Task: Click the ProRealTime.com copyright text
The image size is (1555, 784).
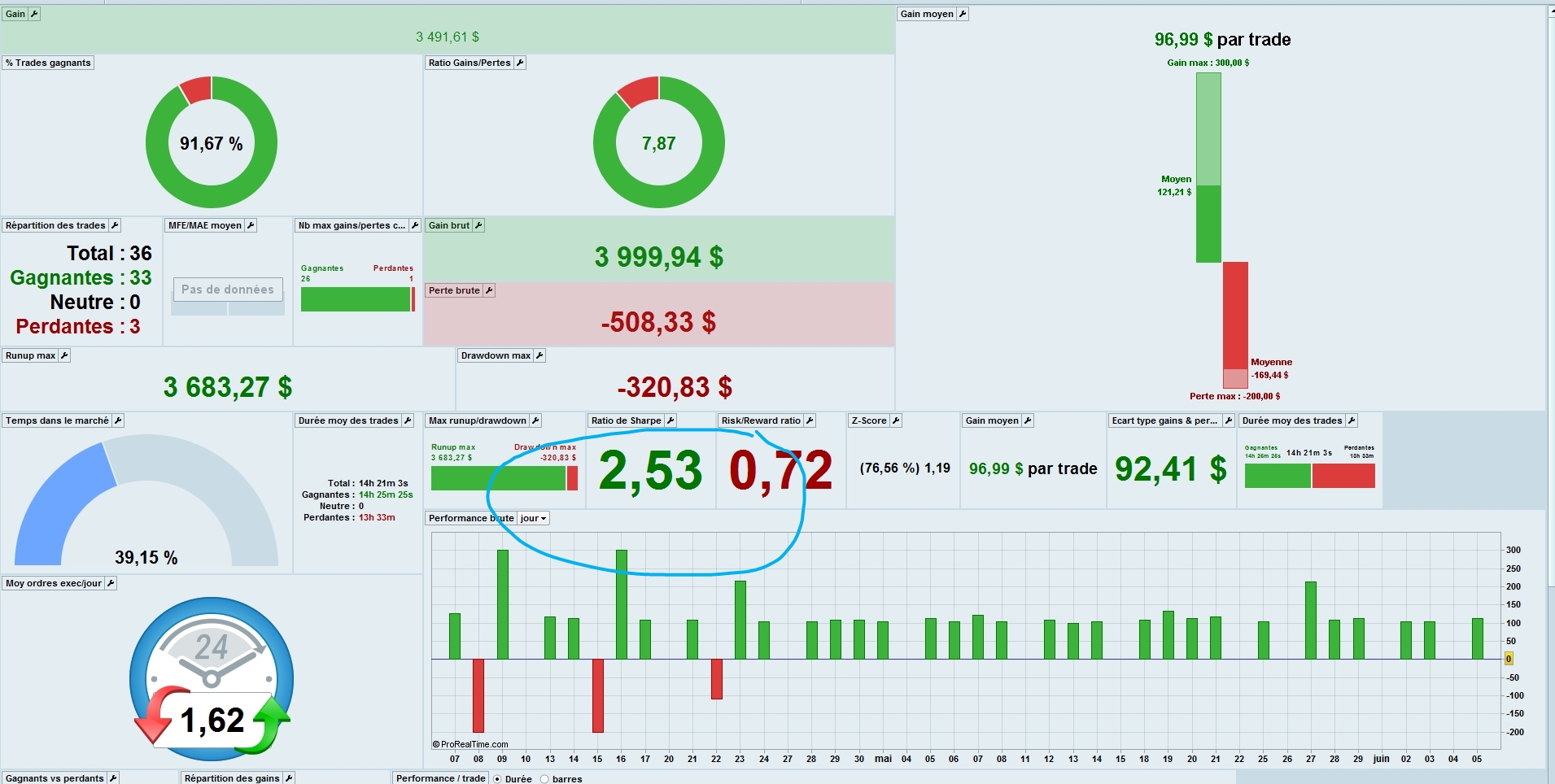Action: (470, 744)
